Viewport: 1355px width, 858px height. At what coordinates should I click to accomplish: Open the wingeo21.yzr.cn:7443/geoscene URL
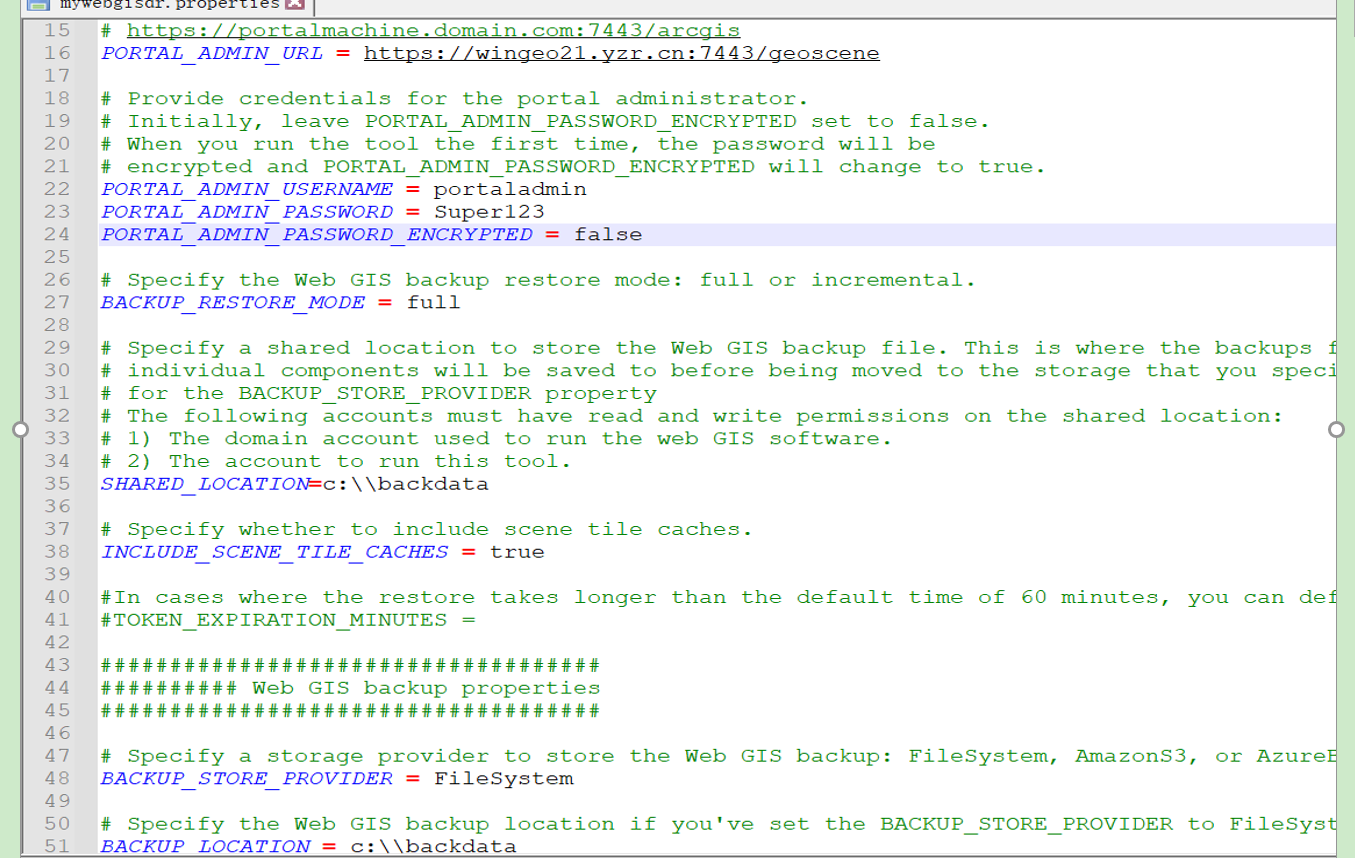(622, 53)
